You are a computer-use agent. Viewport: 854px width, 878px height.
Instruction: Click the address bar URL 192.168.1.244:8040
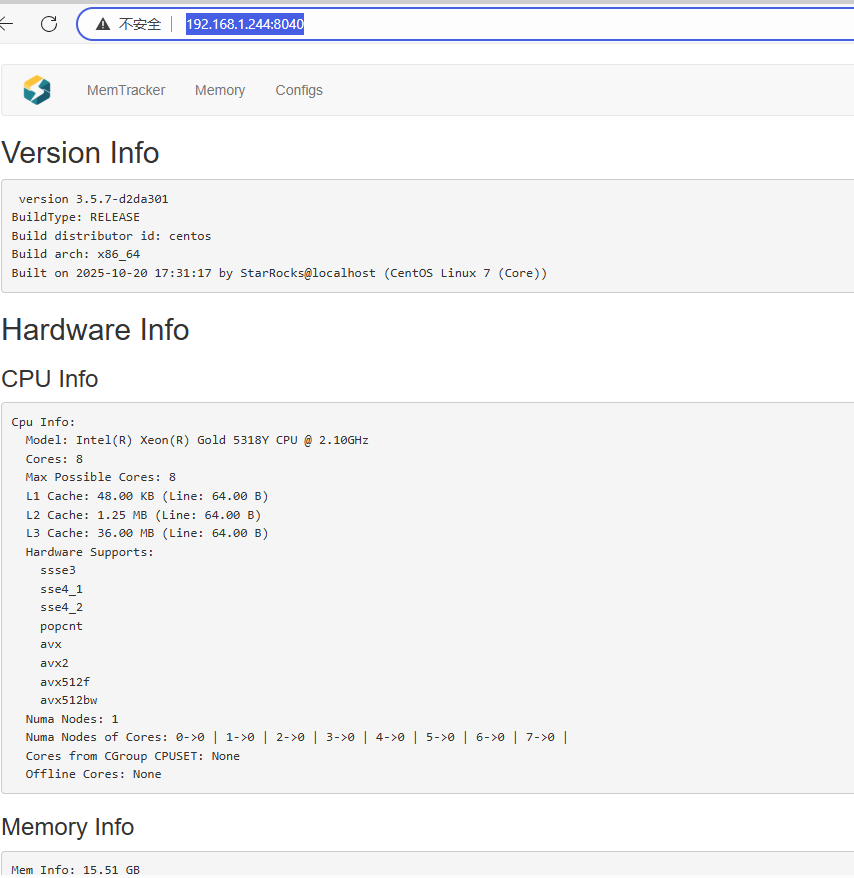245,24
